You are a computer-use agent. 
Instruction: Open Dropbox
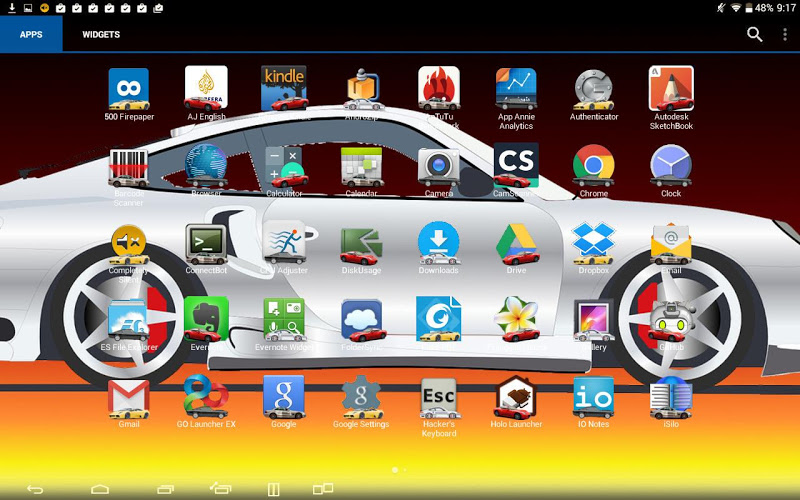[593, 243]
